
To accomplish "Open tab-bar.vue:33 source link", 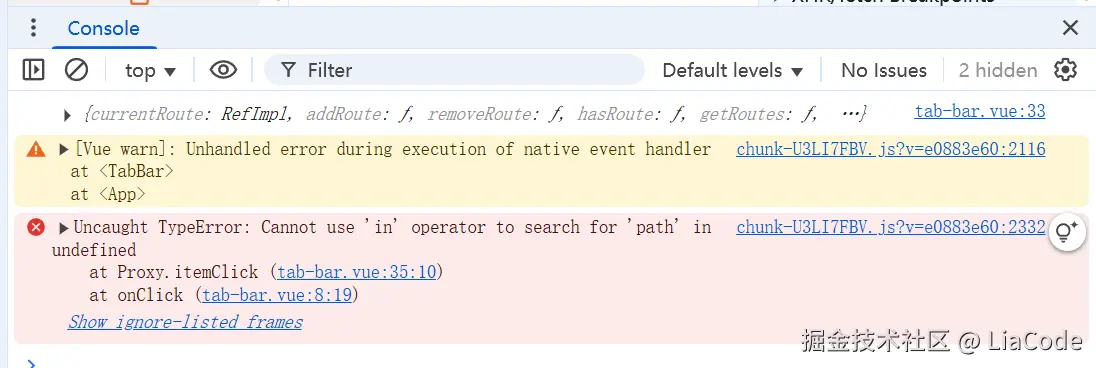I will coord(980,111).
